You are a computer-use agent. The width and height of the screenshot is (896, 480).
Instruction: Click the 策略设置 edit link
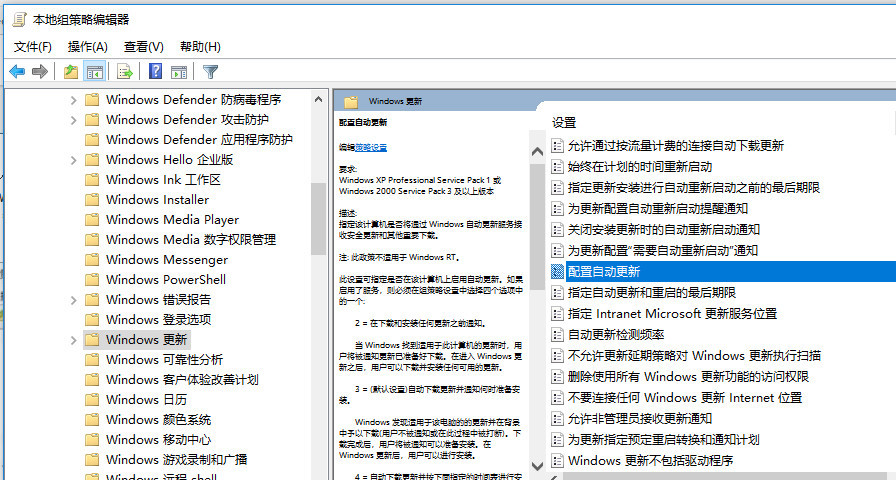[x=371, y=147]
